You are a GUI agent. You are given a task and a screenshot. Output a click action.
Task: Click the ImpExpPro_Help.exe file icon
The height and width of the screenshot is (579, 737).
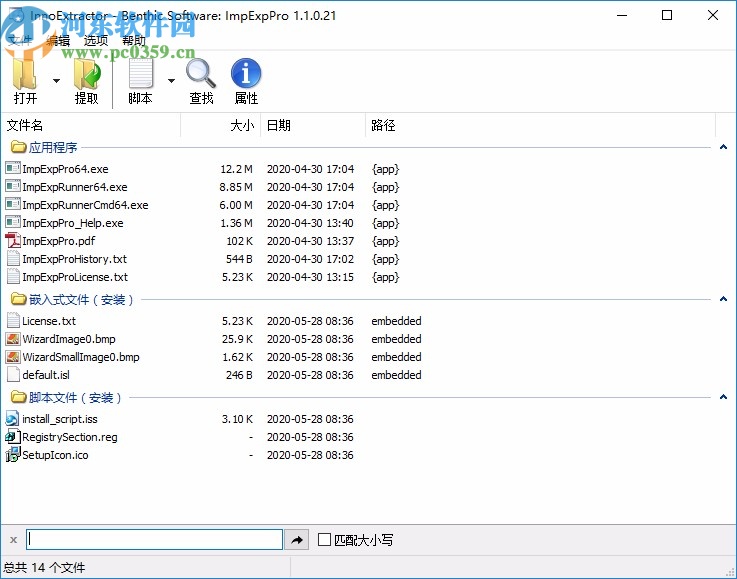[13, 222]
